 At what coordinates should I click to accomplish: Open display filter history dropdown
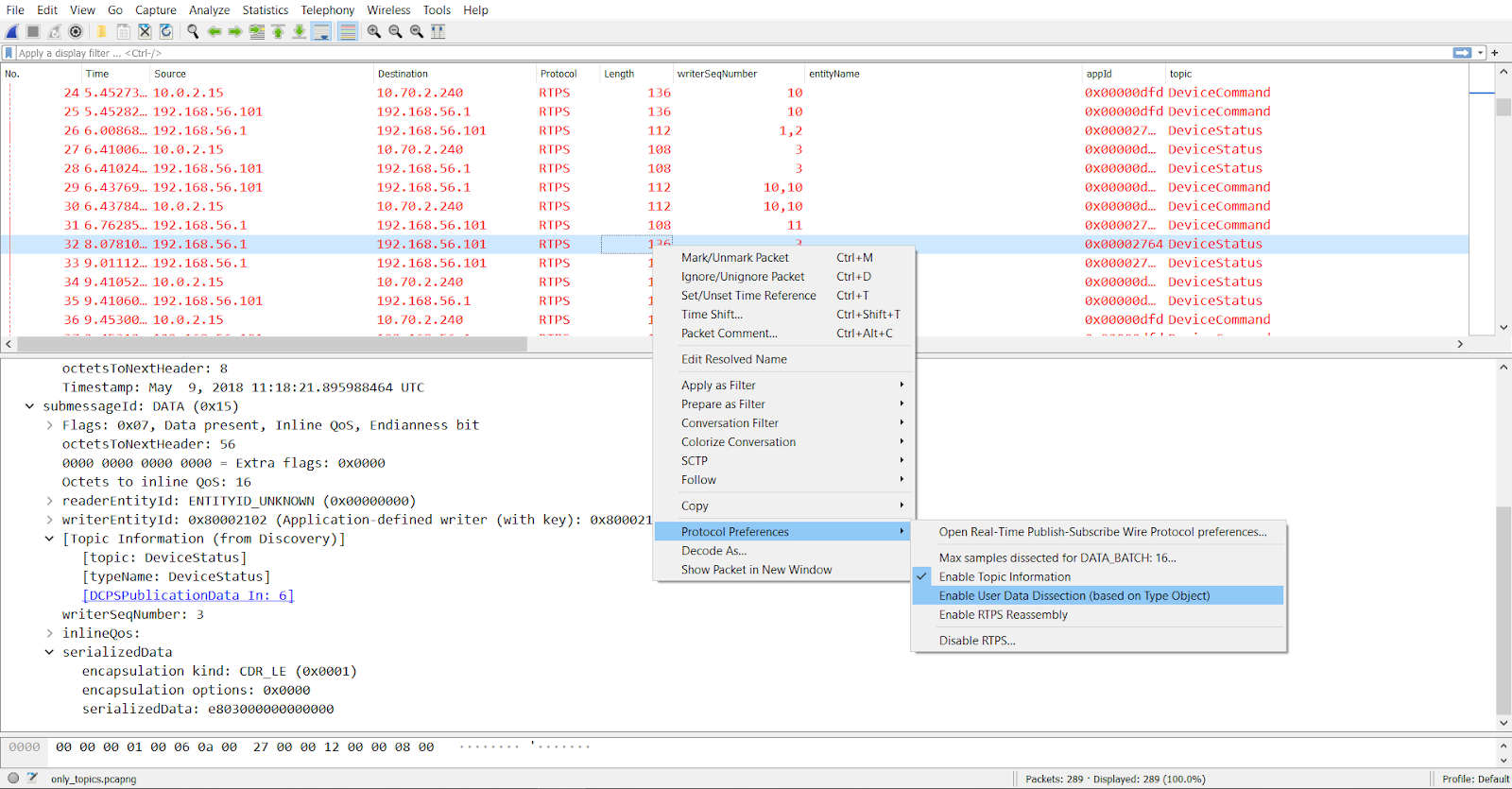[1481, 53]
